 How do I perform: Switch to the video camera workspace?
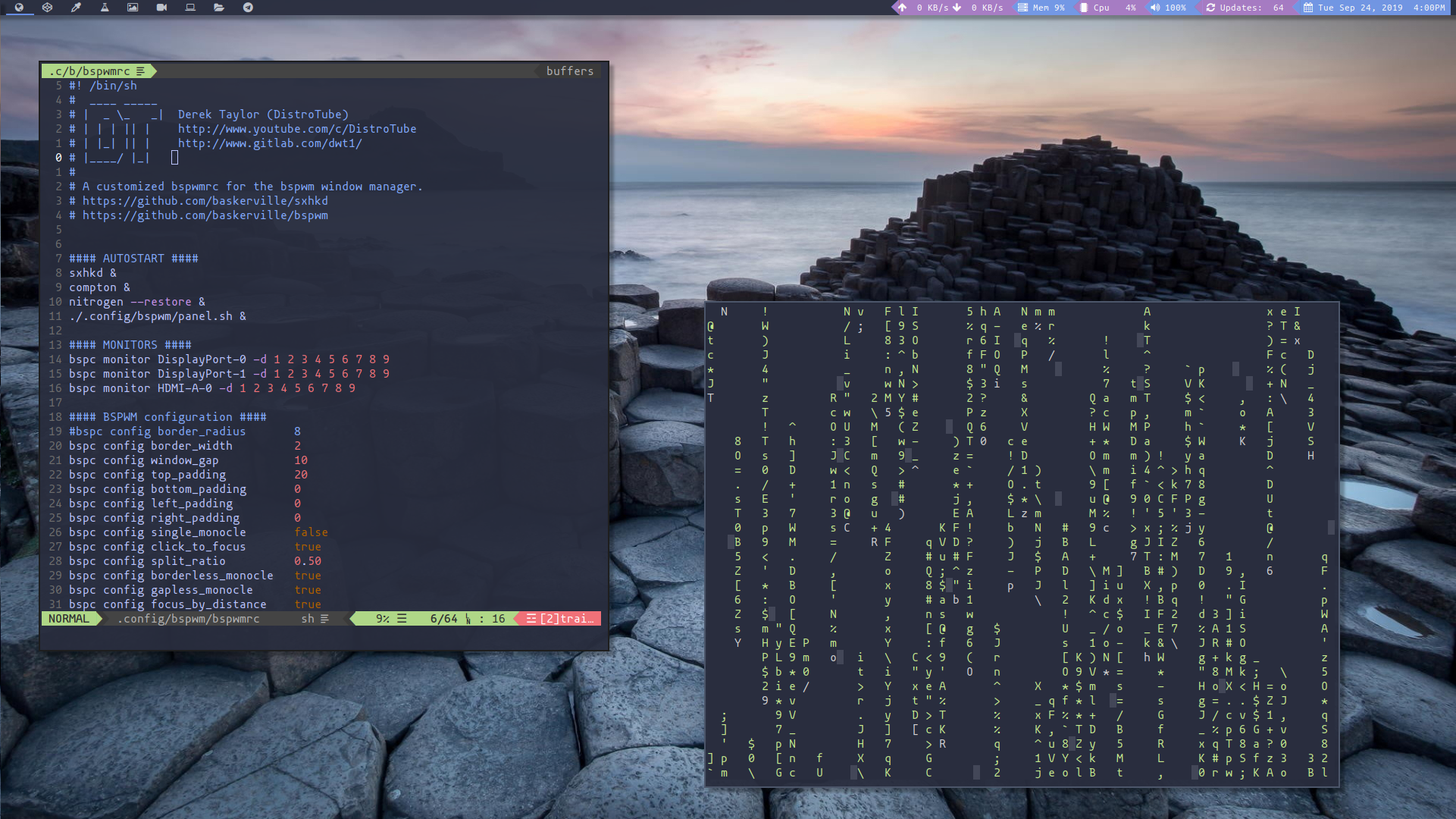pos(161,8)
